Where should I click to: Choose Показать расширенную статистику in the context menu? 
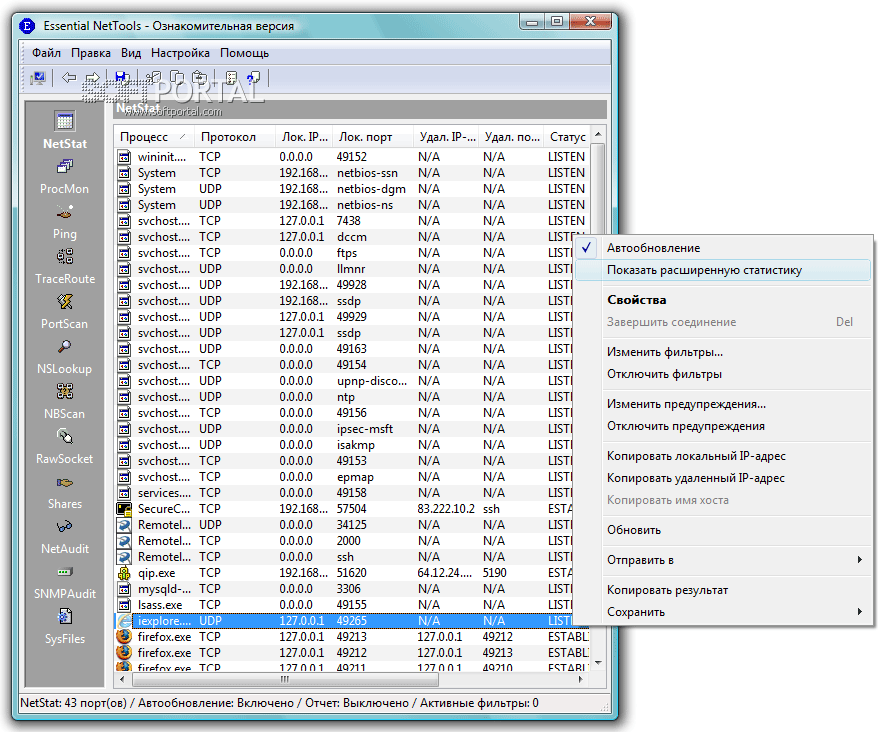723,270
